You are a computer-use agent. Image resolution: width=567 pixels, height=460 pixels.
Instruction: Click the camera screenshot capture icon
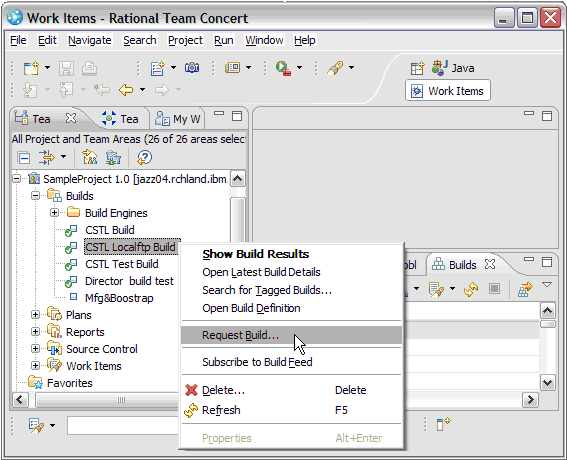192,68
